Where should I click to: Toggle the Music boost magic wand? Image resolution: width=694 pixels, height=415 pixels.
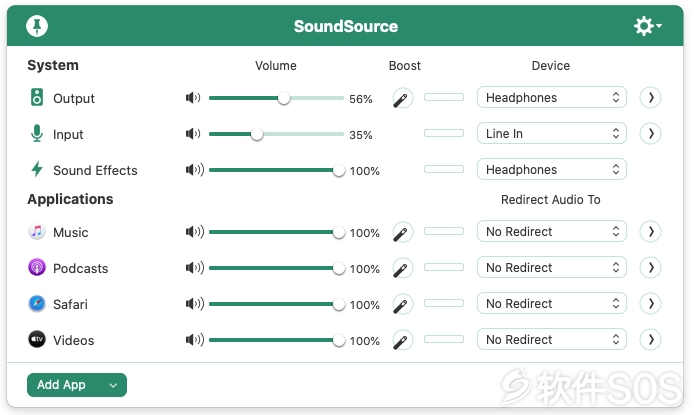(x=403, y=232)
